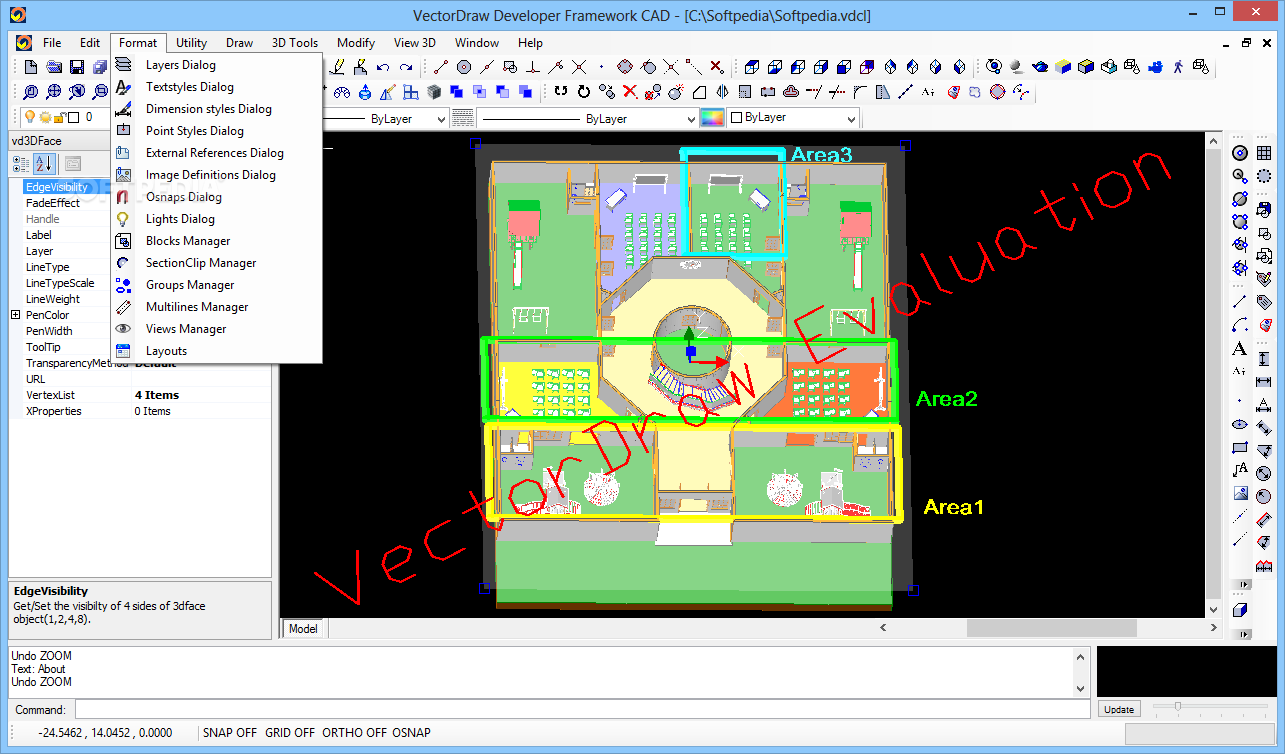
Task: Open the rainbow color picker swatch
Action: [x=711, y=118]
